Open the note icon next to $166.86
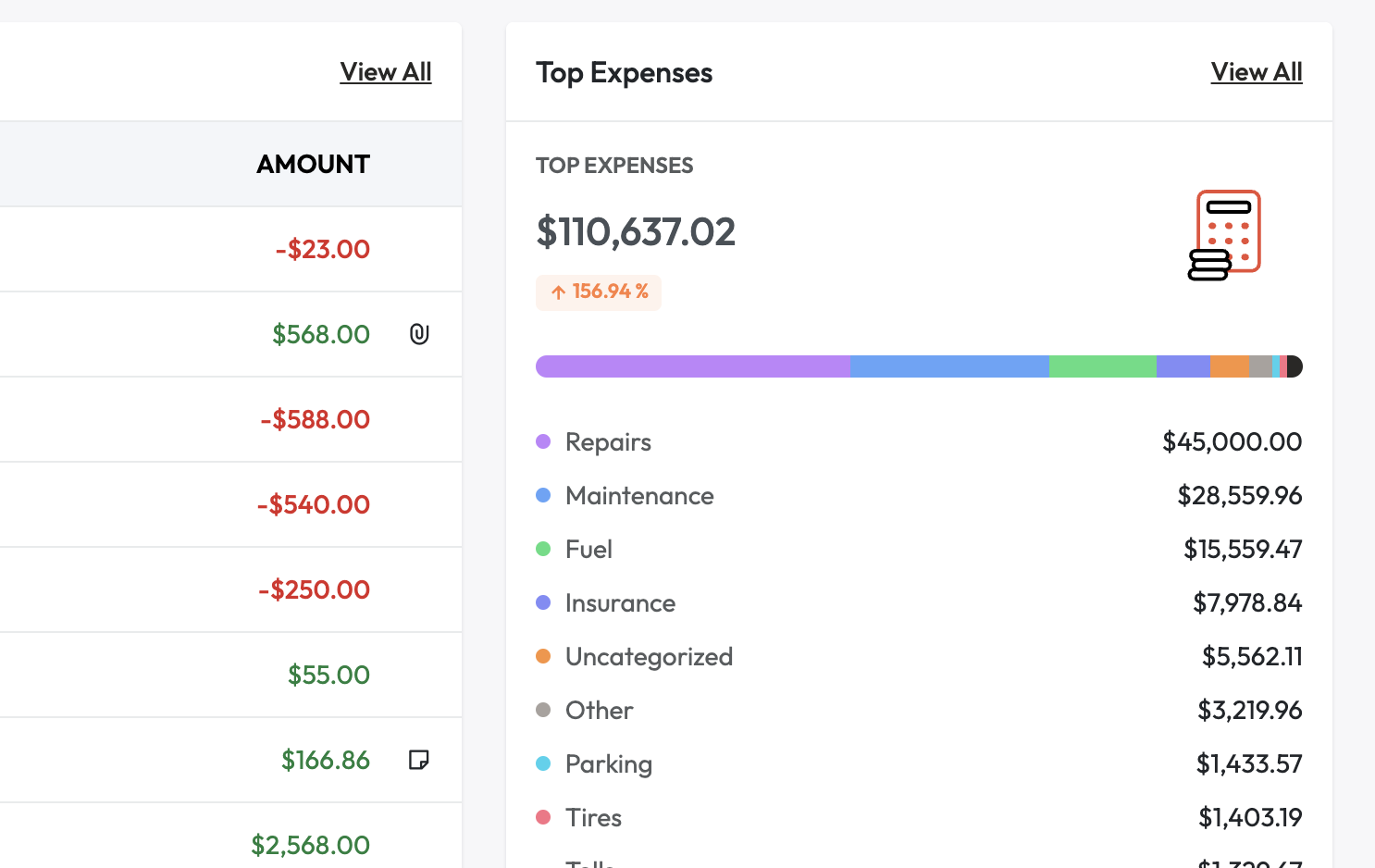This screenshot has height=868, width=1375. [420, 760]
